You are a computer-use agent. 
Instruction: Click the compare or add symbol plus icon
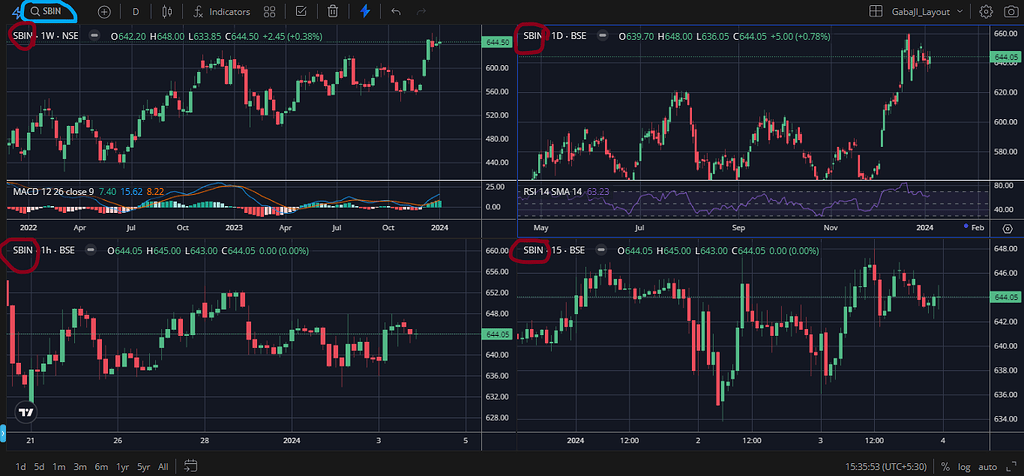[x=106, y=12]
